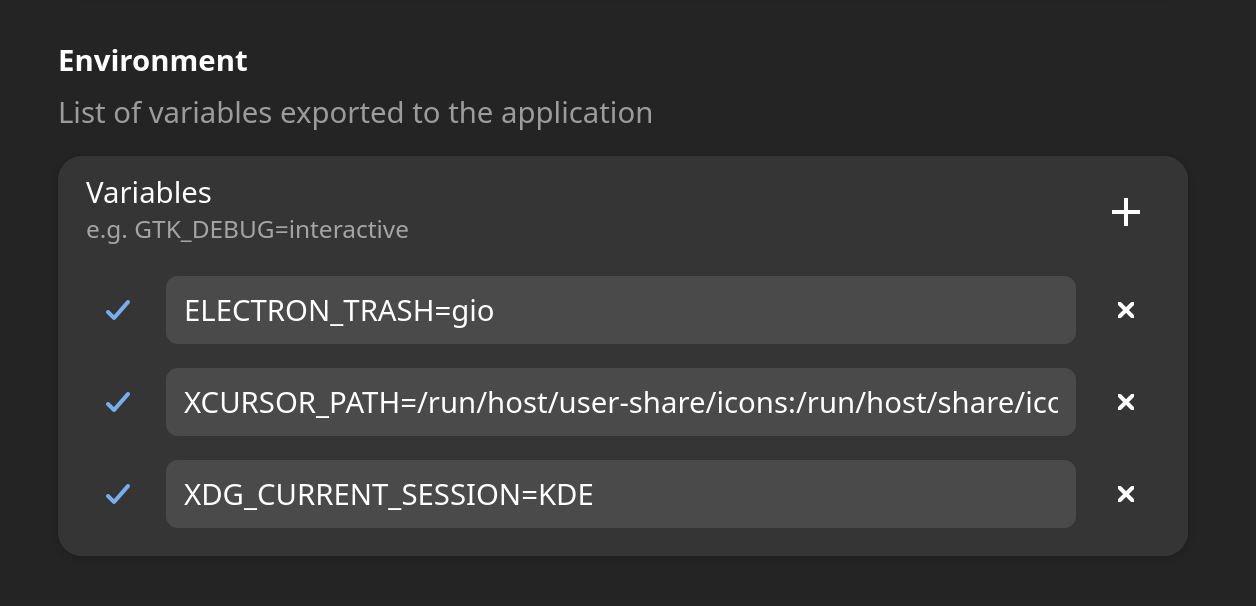Screen dimensions: 1256x606
Task: Click the word "gio" in the first variable
Action: point(473,312)
